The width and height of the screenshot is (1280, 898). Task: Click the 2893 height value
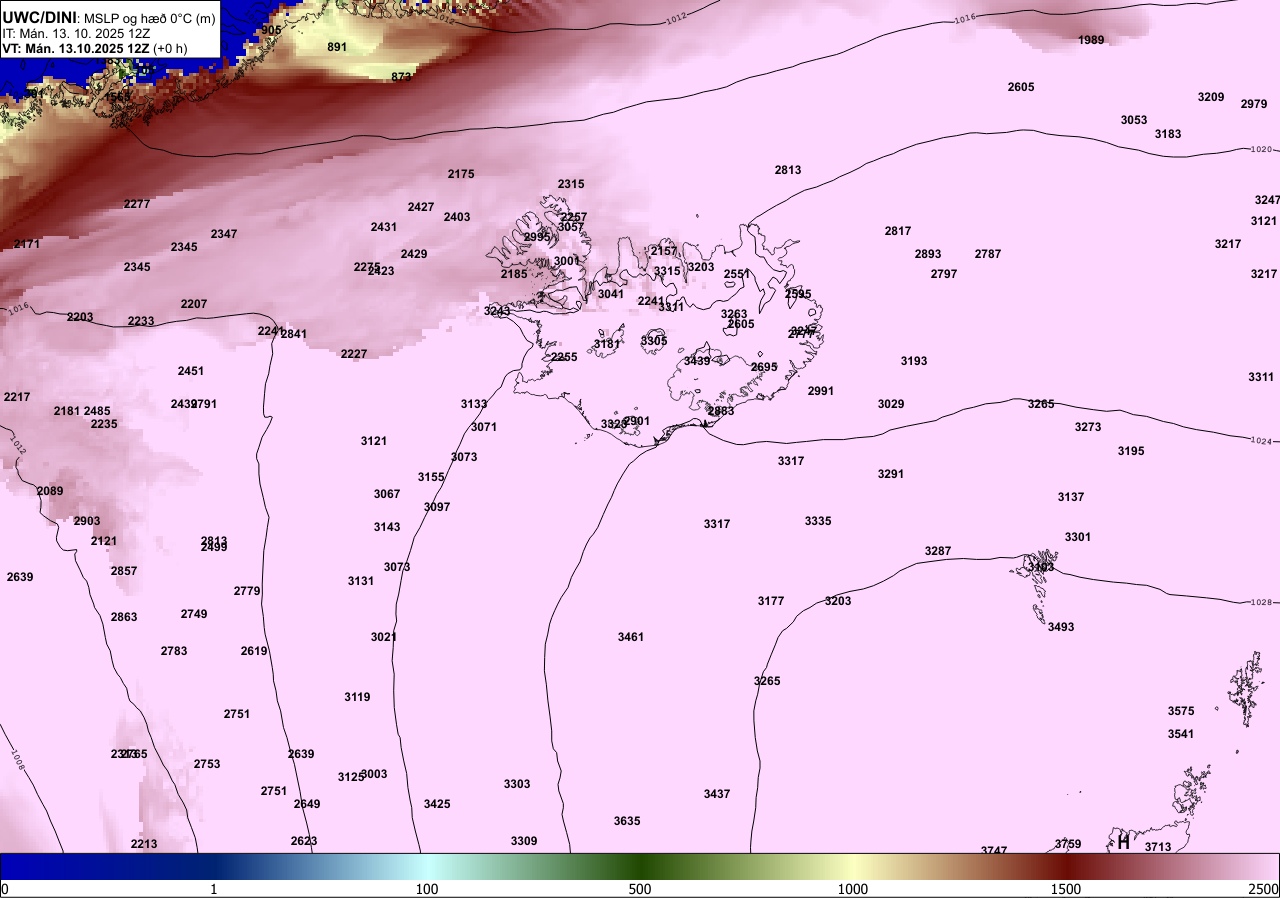(x=928, y=254)
